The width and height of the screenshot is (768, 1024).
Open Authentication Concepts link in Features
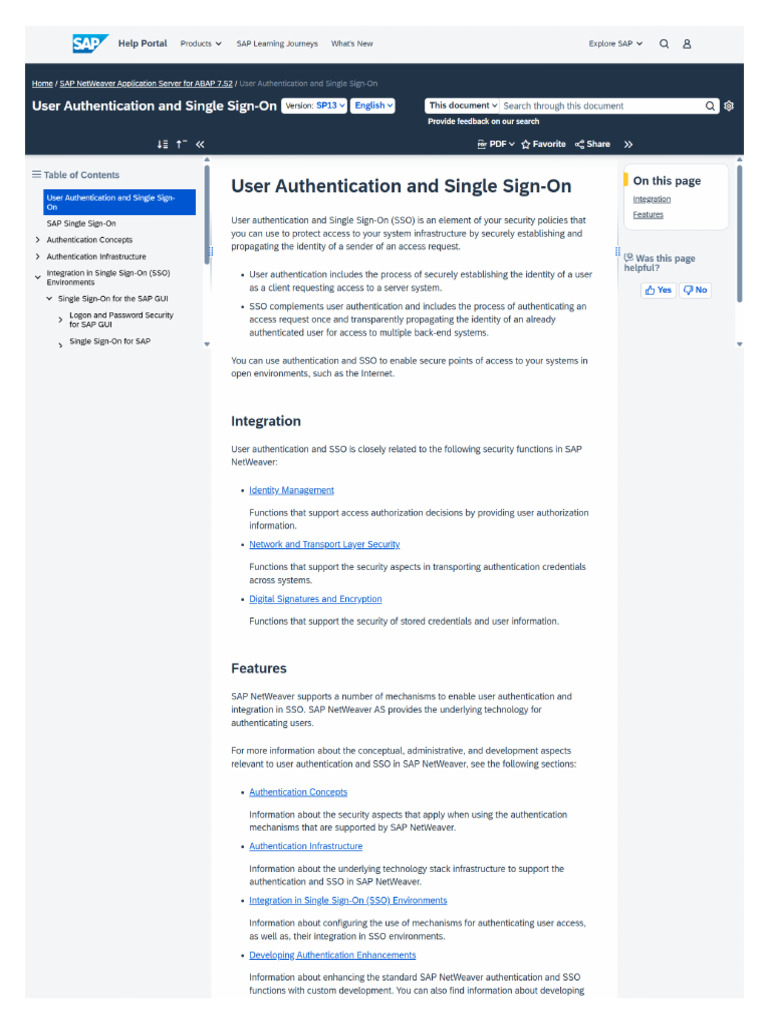[298, 792]
